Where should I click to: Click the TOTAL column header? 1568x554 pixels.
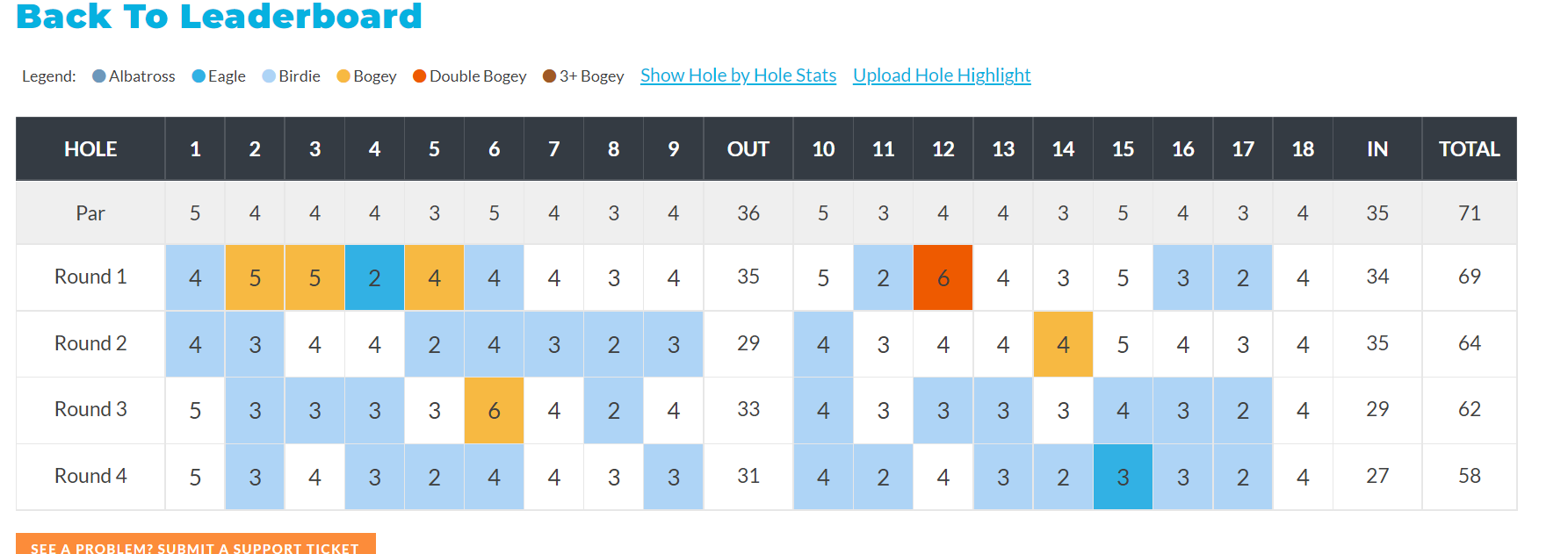1469,149
